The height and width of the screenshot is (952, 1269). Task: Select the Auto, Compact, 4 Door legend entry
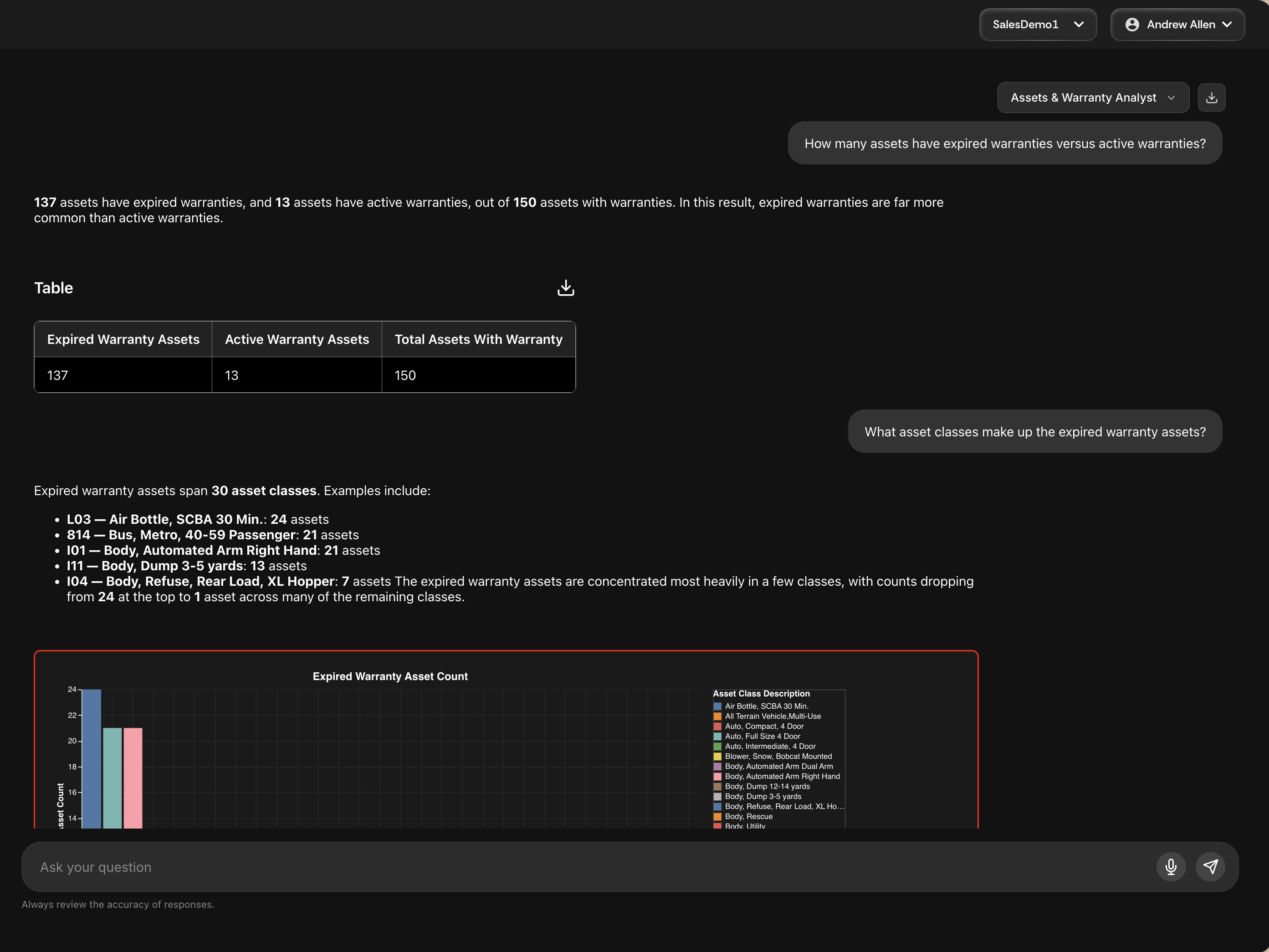(x=758, y=726)
